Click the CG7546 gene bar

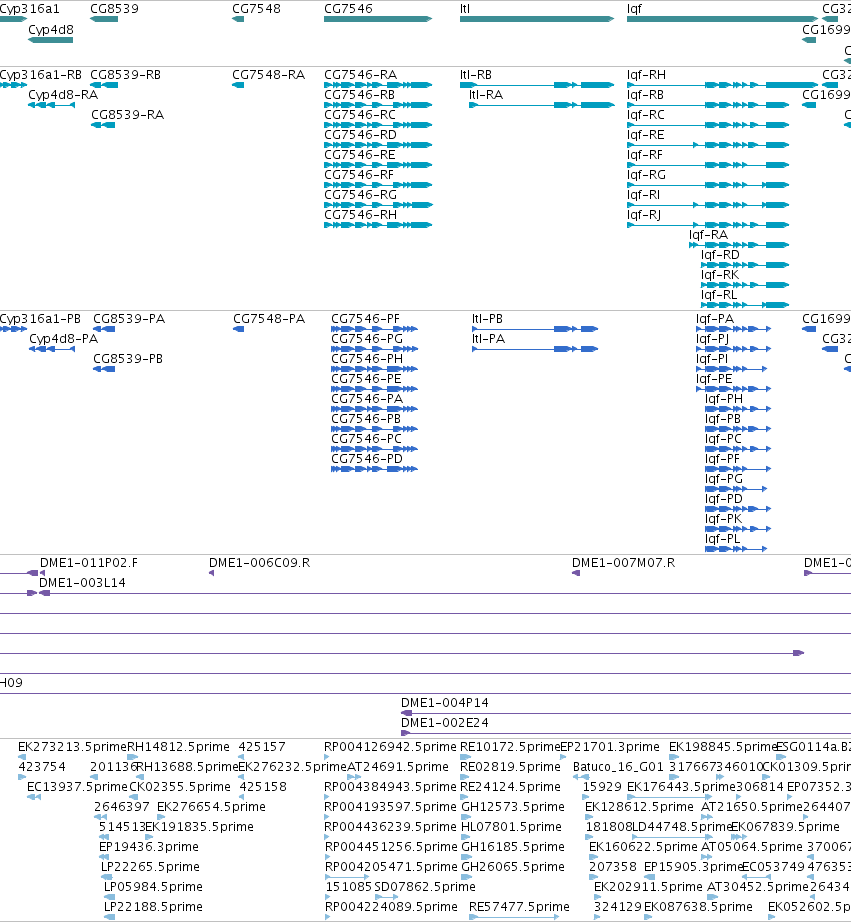tap(378, 19)
